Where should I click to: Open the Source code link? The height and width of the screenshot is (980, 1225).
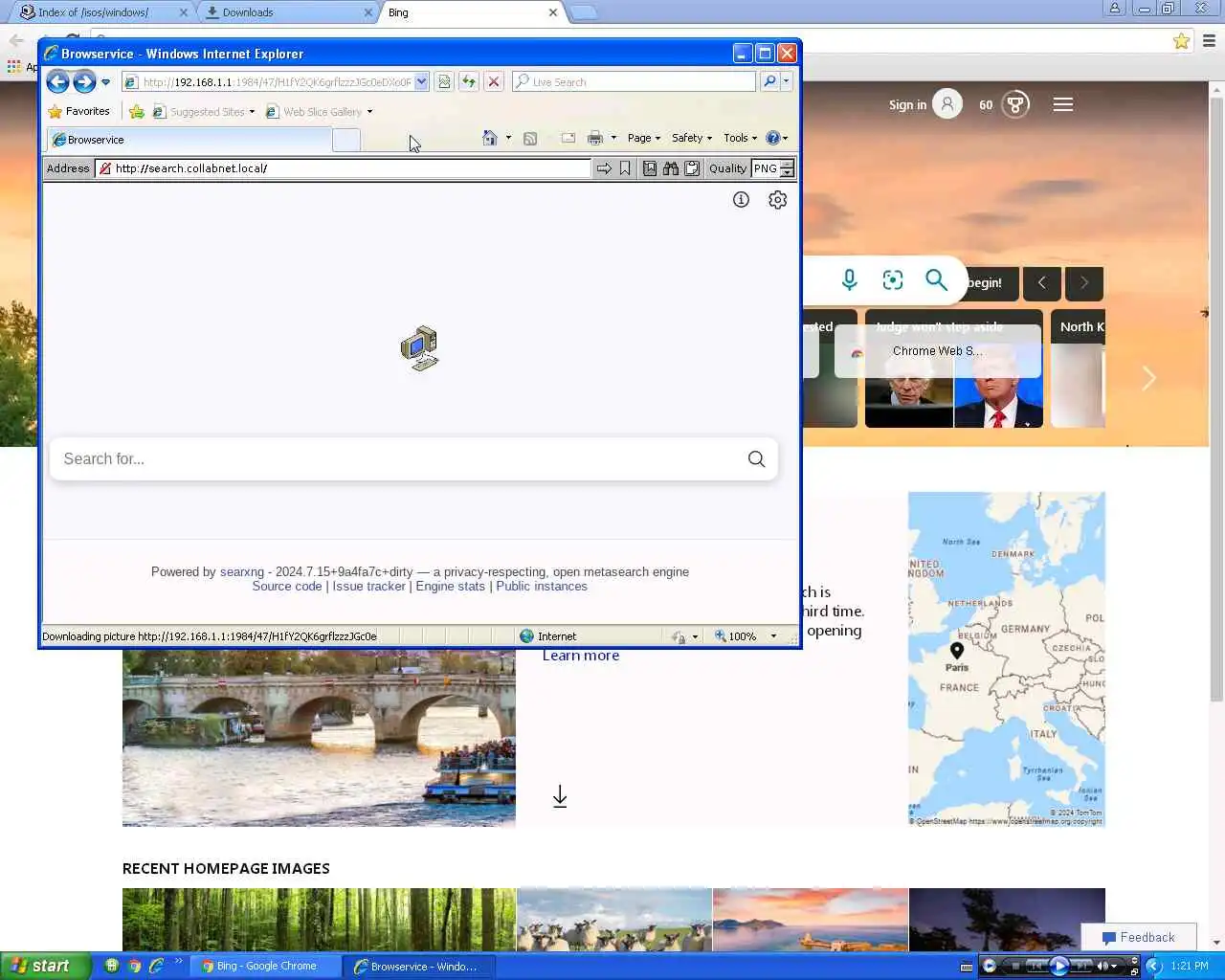point(287,587)
